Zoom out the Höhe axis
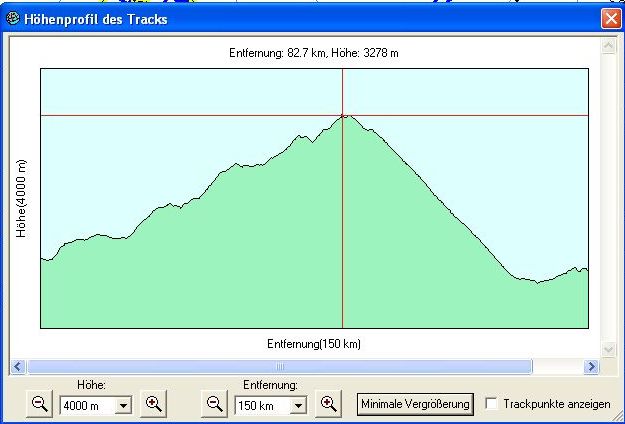This screenshot has height=424, width=625. [x=40, y=404]
